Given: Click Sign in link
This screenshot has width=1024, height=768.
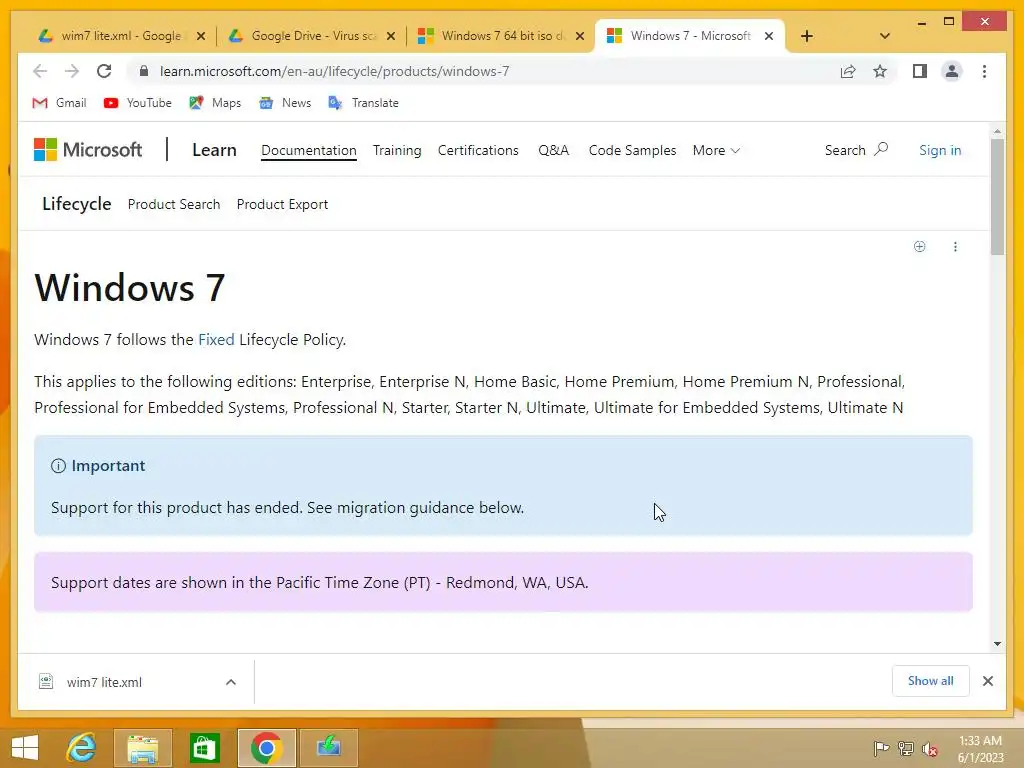Looking at the screenshot, I should (x=940, y=150).
